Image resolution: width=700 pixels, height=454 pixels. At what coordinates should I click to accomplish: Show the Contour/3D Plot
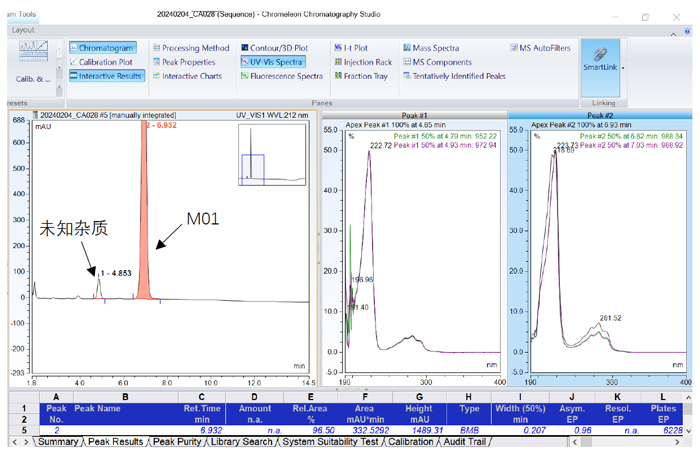[x=272, y=48]
